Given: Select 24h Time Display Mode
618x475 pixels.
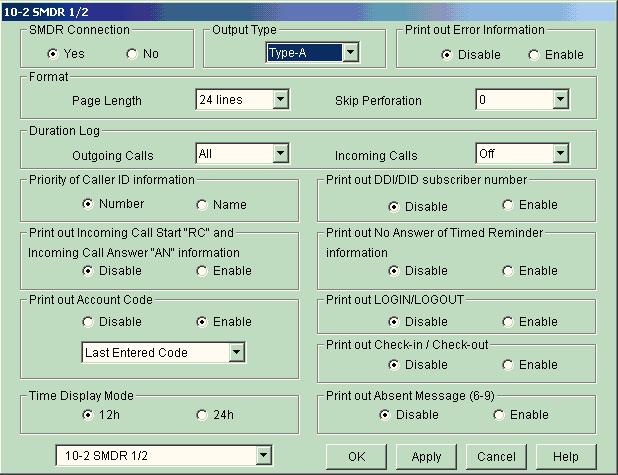Looking at the screenshot, I should pyautogui.click(x=202, y=415).
